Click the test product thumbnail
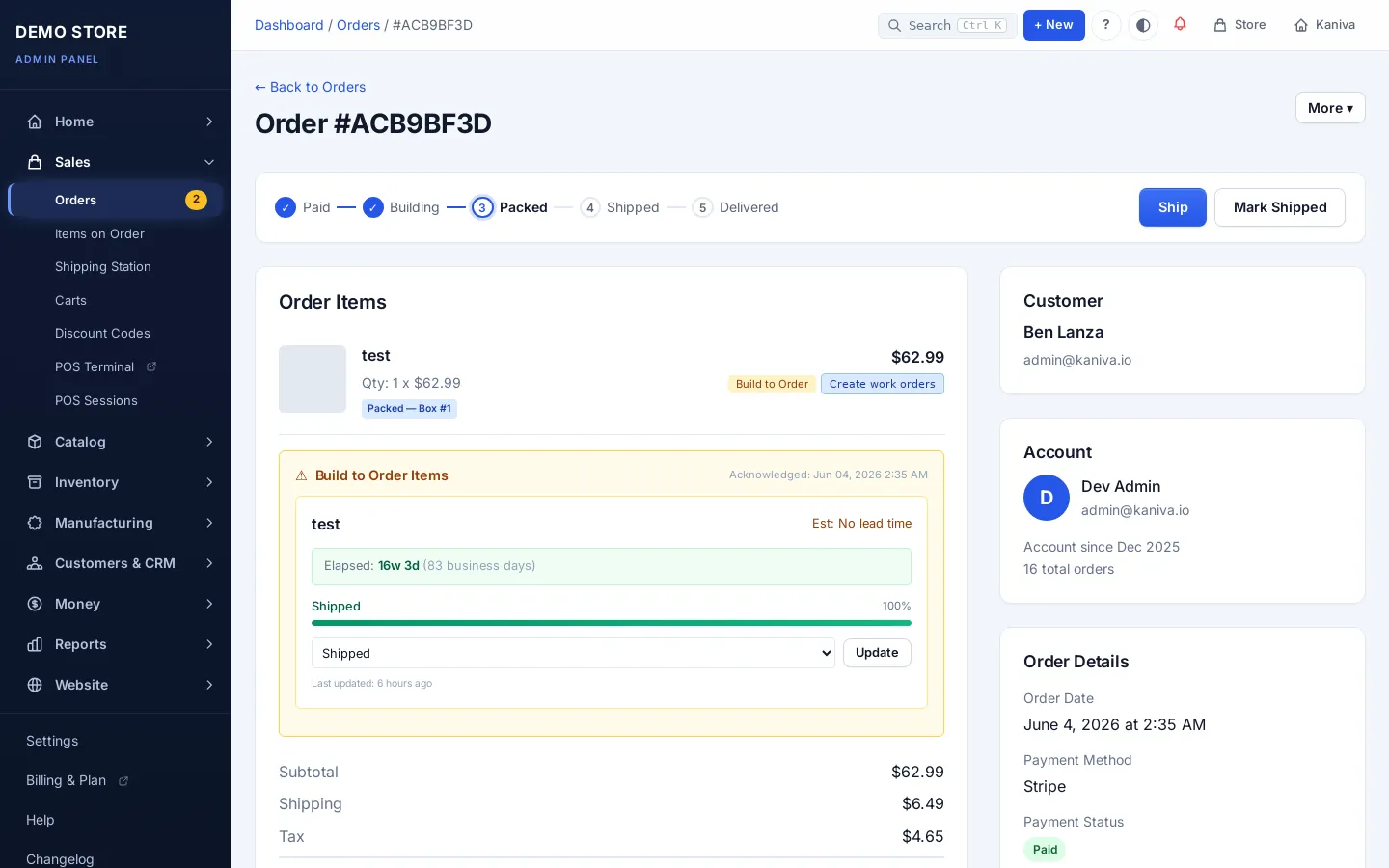Viewport: 1389px width, 868px height. 313,379
